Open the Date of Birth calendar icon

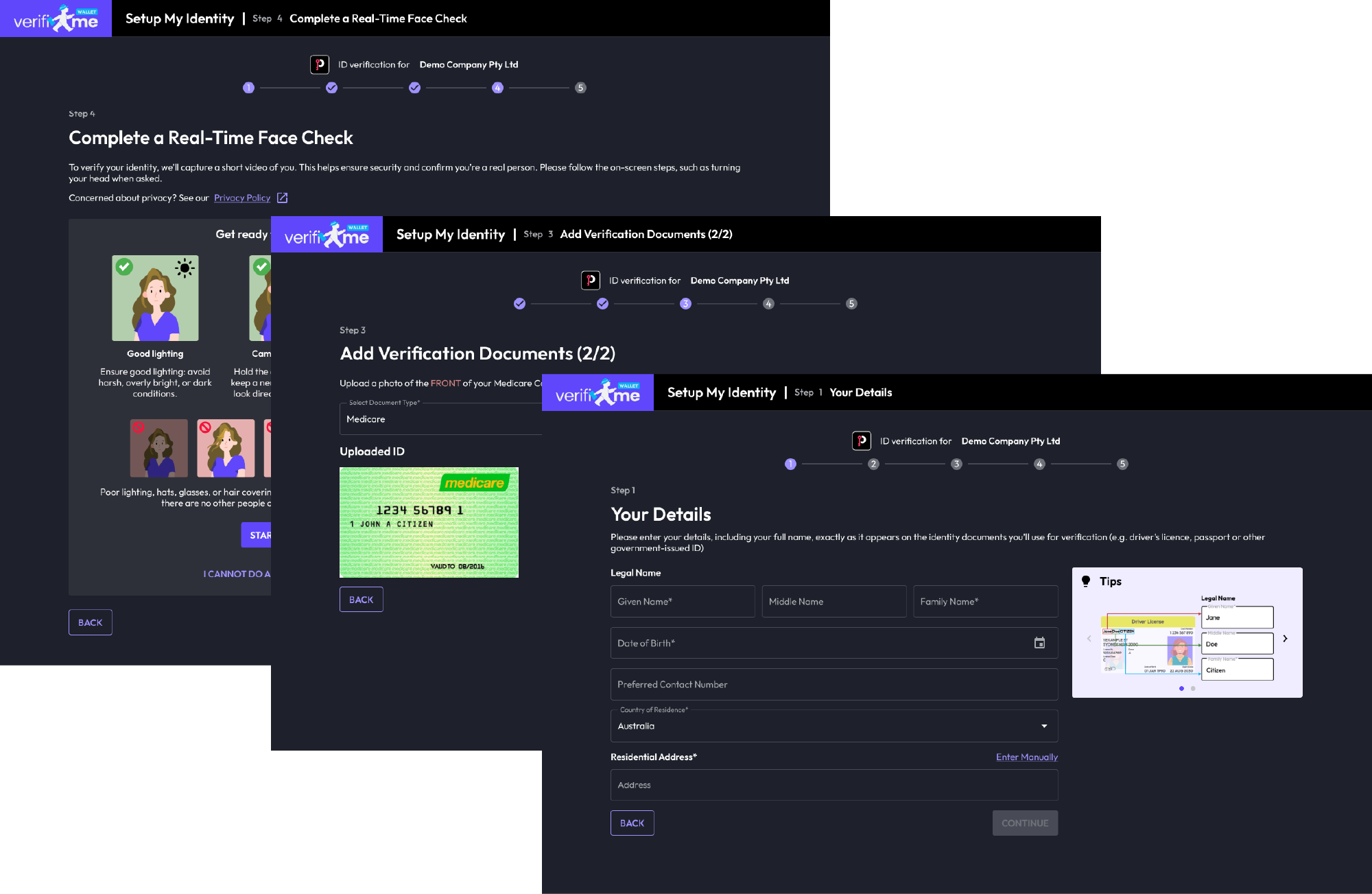click(1039, 643)
